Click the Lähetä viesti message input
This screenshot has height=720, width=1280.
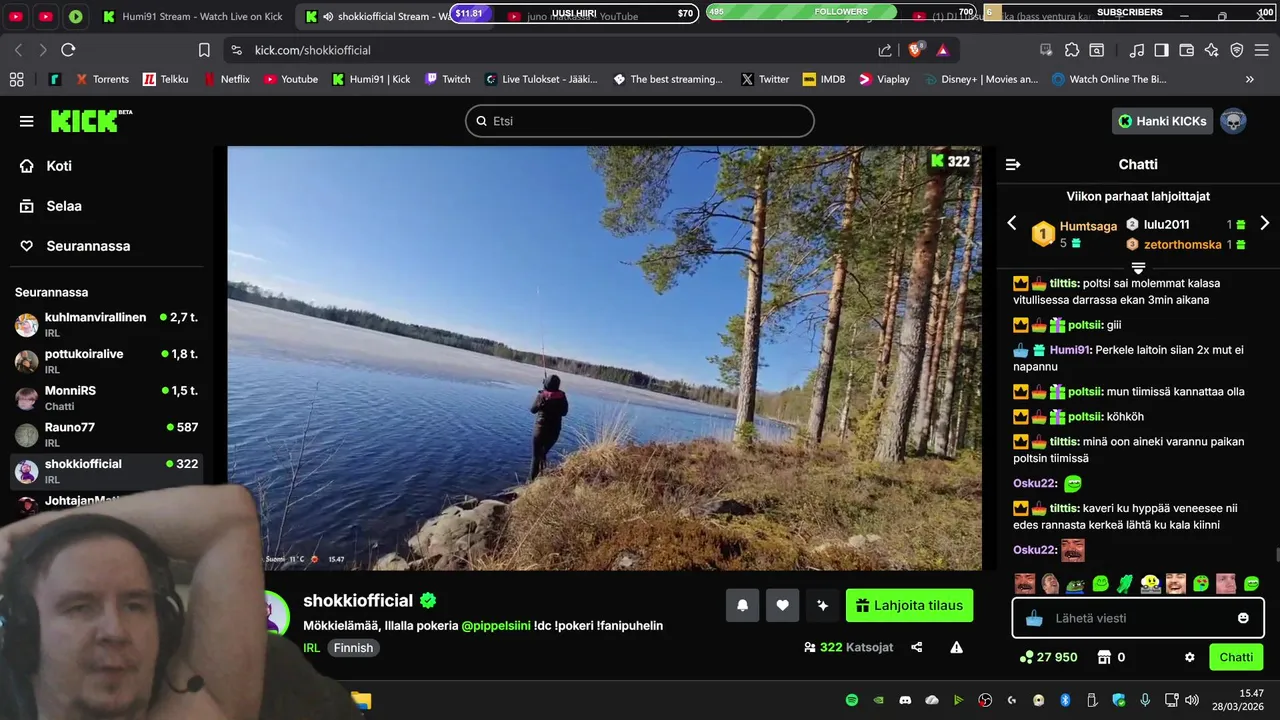(1140, 618)
